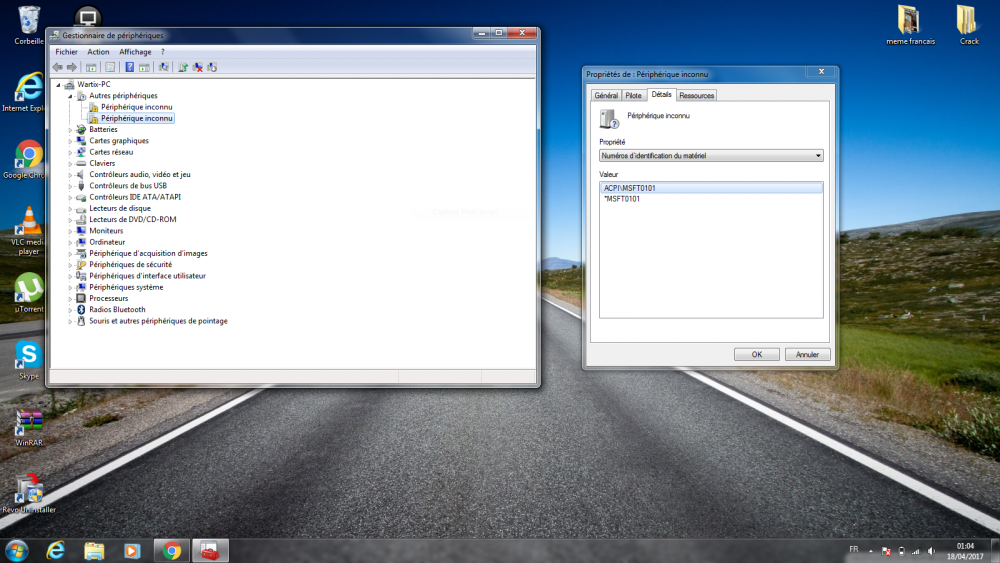Click the meme francais desktop folder
The image size is (1000, 563).
[910, 26]
